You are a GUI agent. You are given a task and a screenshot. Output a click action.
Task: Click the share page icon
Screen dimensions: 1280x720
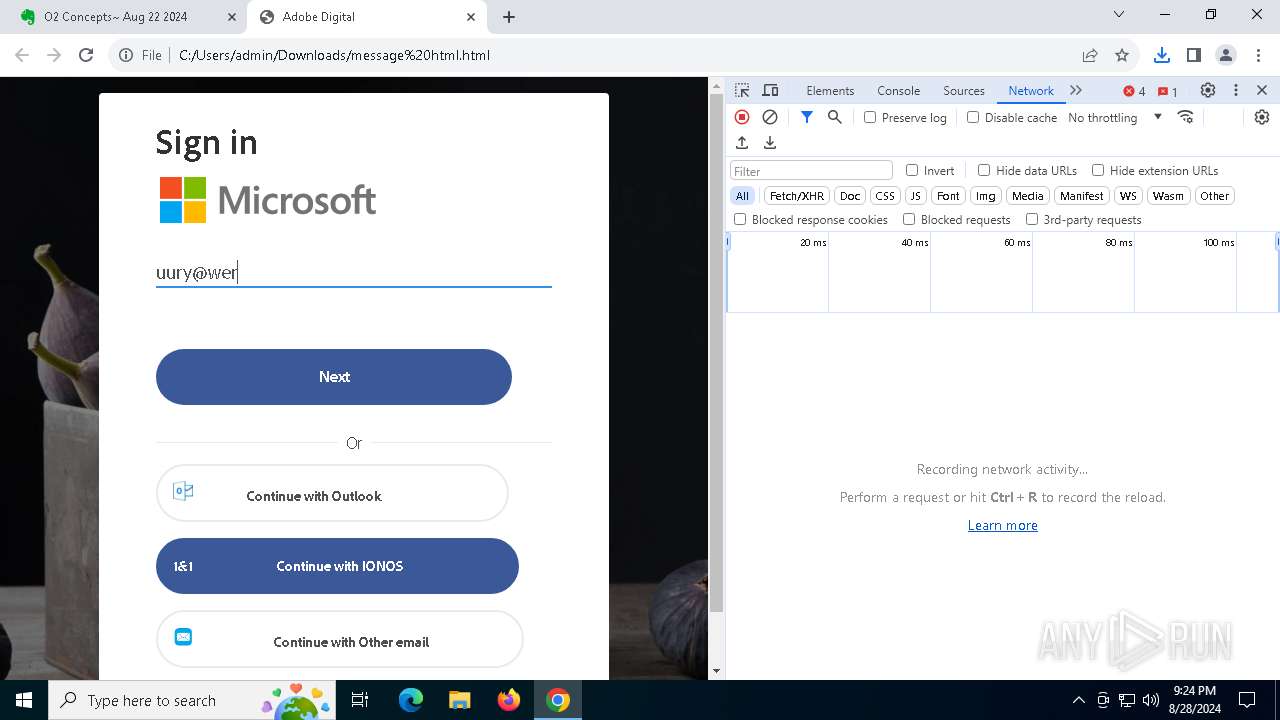coord(1090,55)
